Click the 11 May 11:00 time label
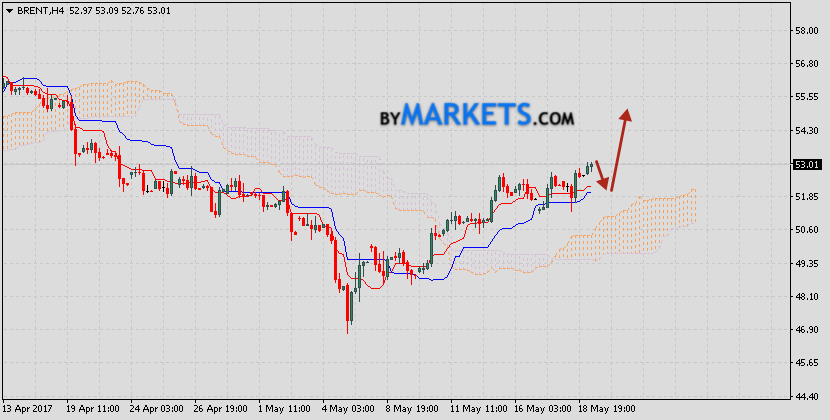Screen dimensions: 830x420 (x=477, y=409)
